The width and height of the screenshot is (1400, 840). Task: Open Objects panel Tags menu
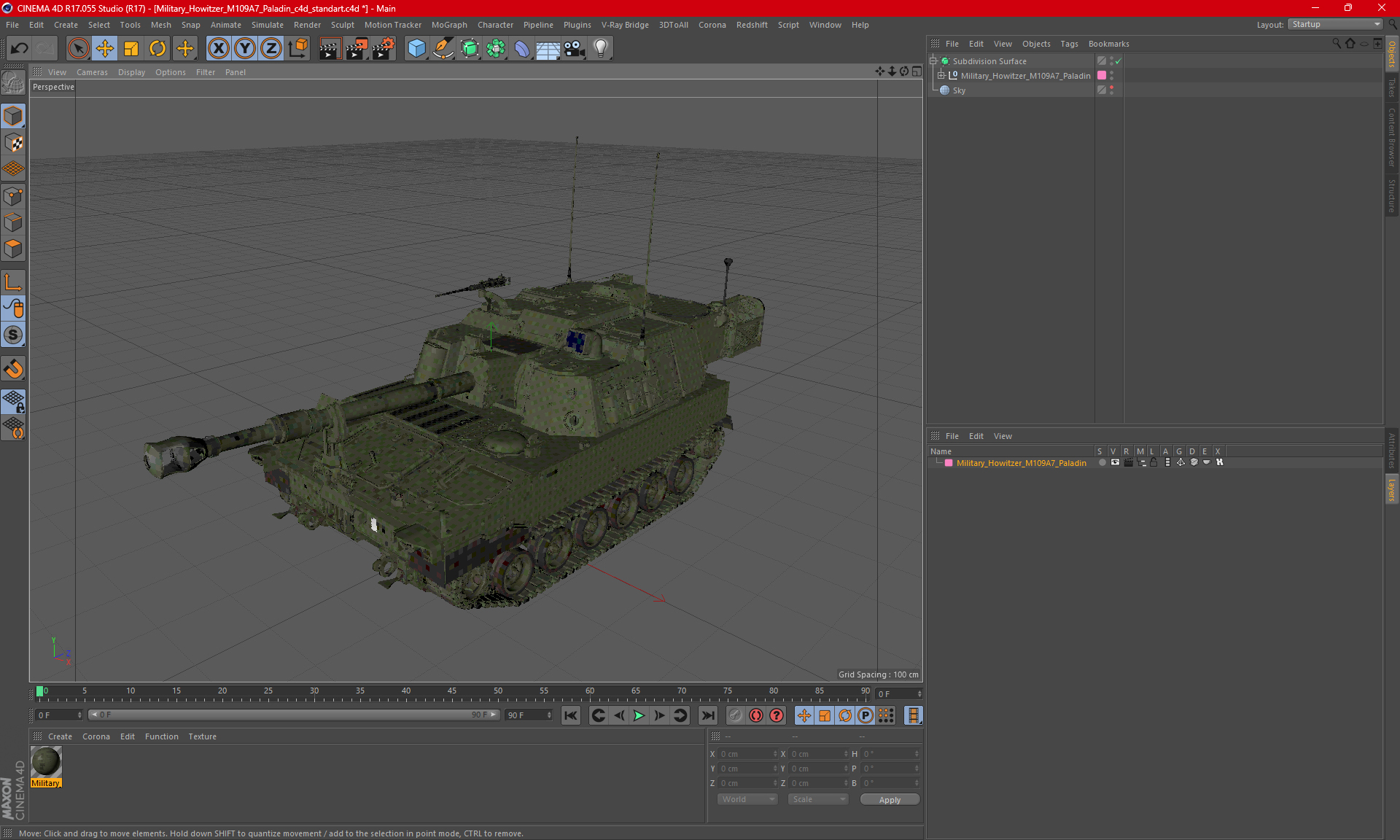(1069, 44)
